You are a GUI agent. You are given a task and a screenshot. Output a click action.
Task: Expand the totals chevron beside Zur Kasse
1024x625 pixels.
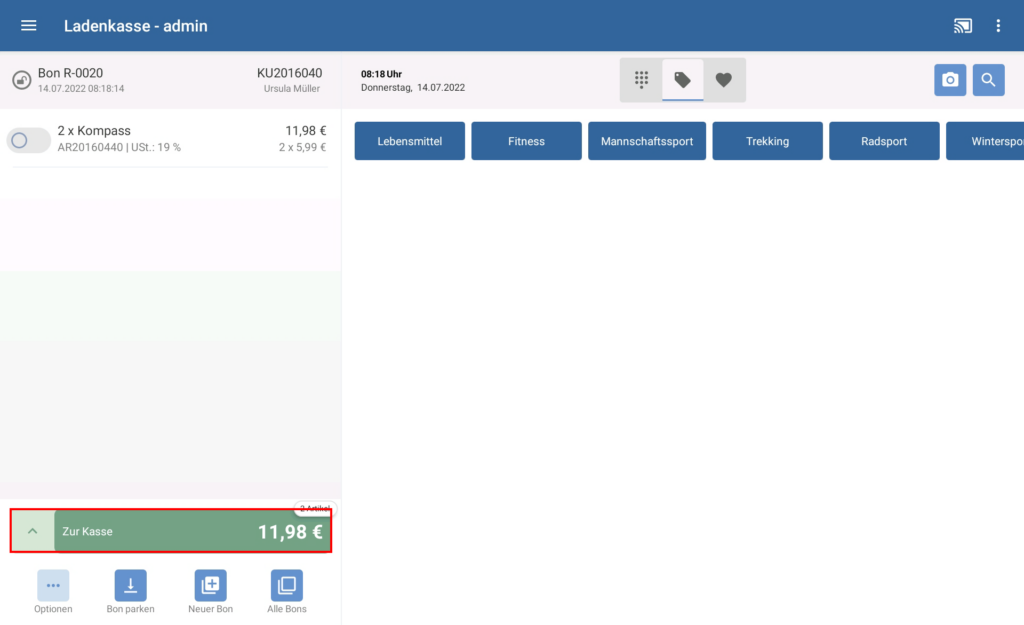[x=33, y=531]
